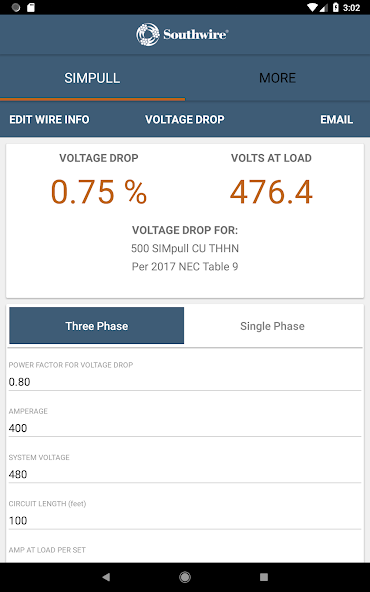Image resolution: width=370 pixels, height=592 pixels.
Task: Select Single Phase mode
Action: point(272,326)
